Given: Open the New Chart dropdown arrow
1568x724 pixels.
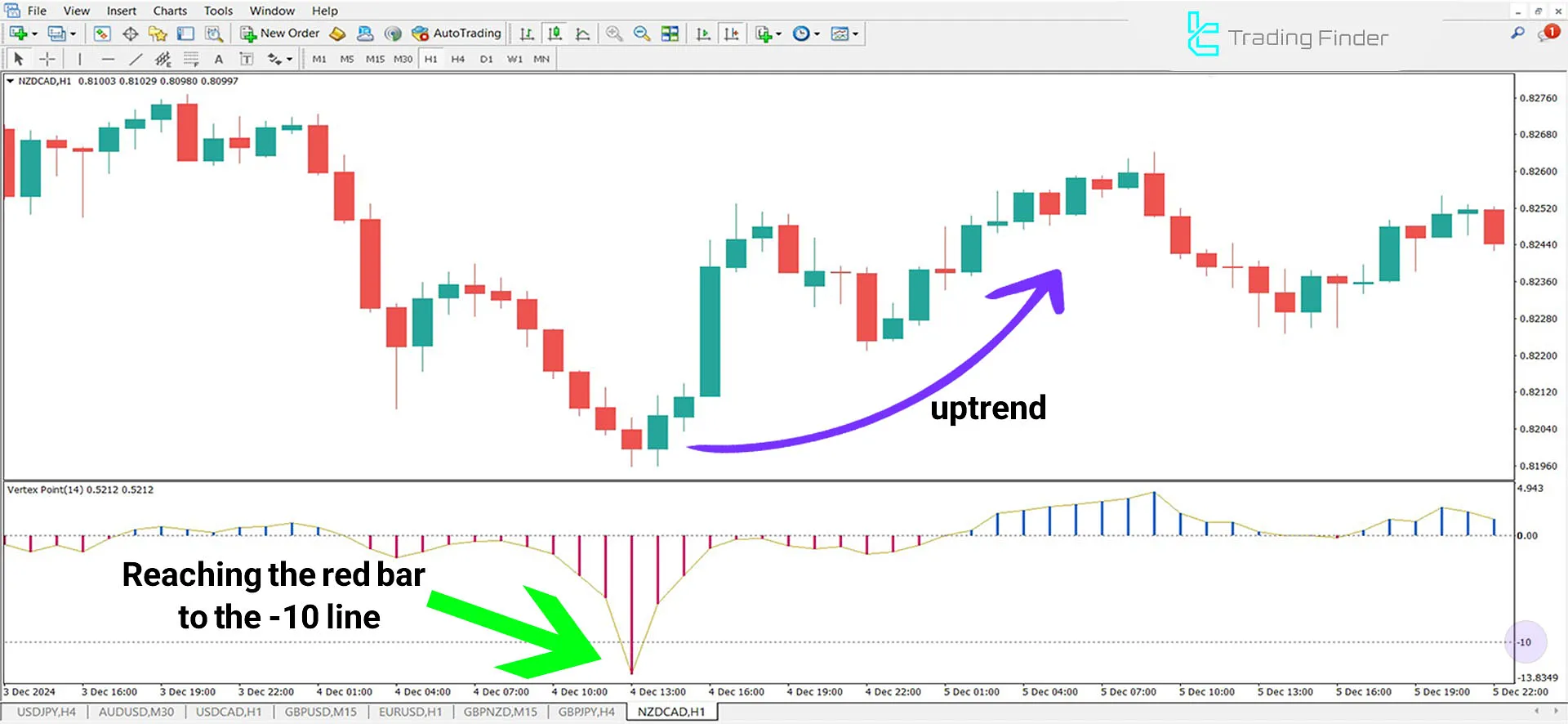Looking at the screenshot, I should point(34,34).
